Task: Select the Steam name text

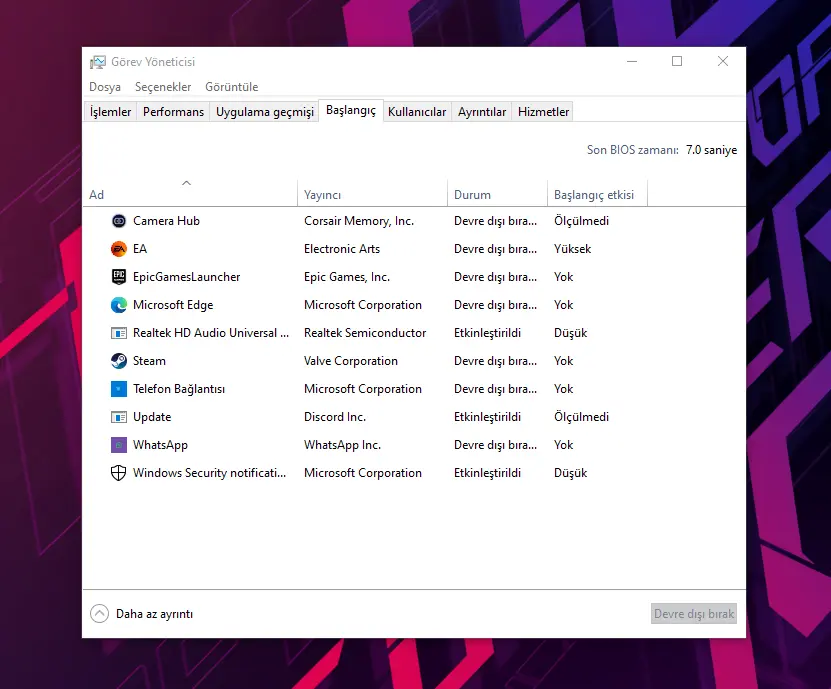Action: click(x=149, y=361)
